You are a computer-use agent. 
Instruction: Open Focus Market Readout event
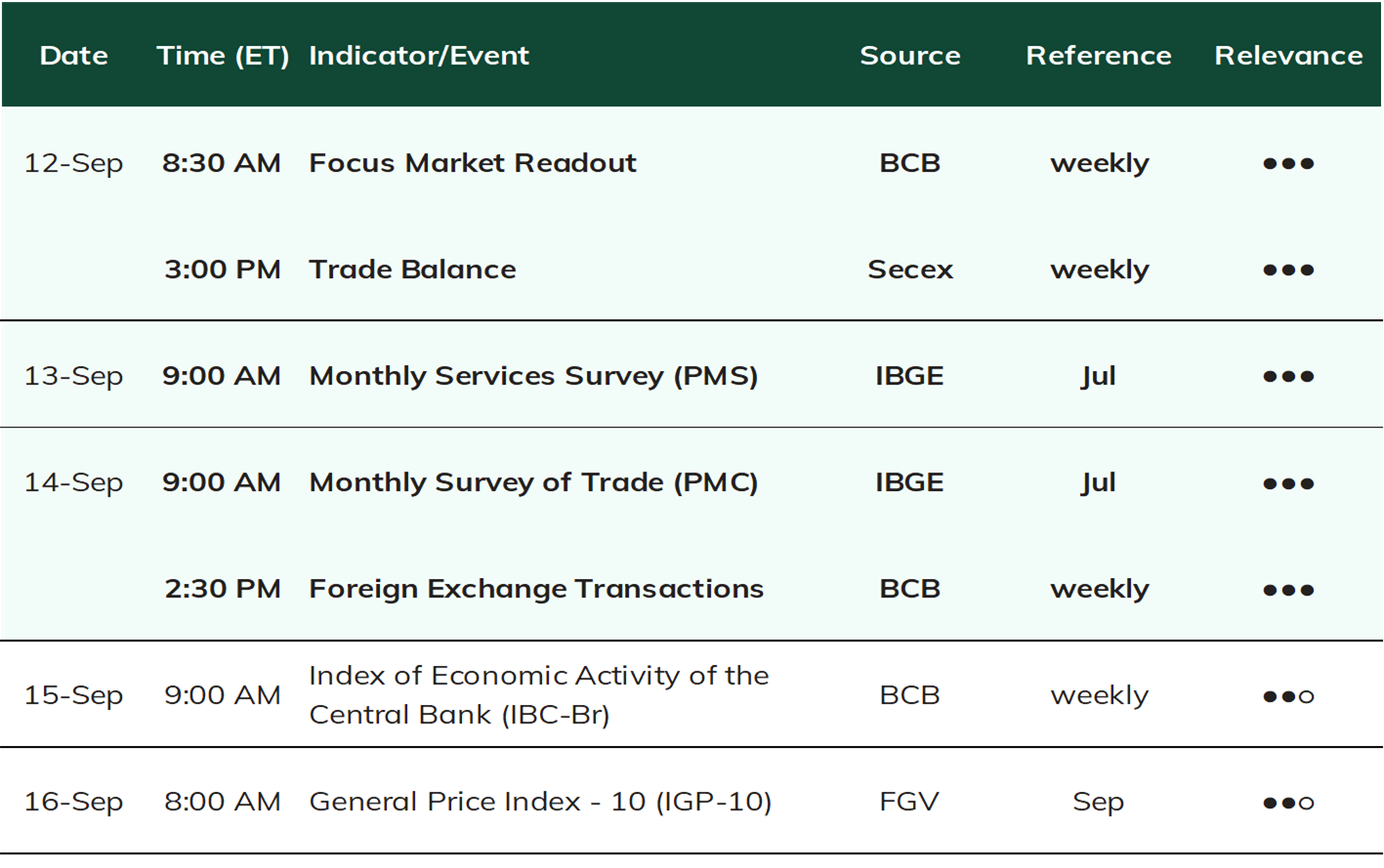[473, 163]
